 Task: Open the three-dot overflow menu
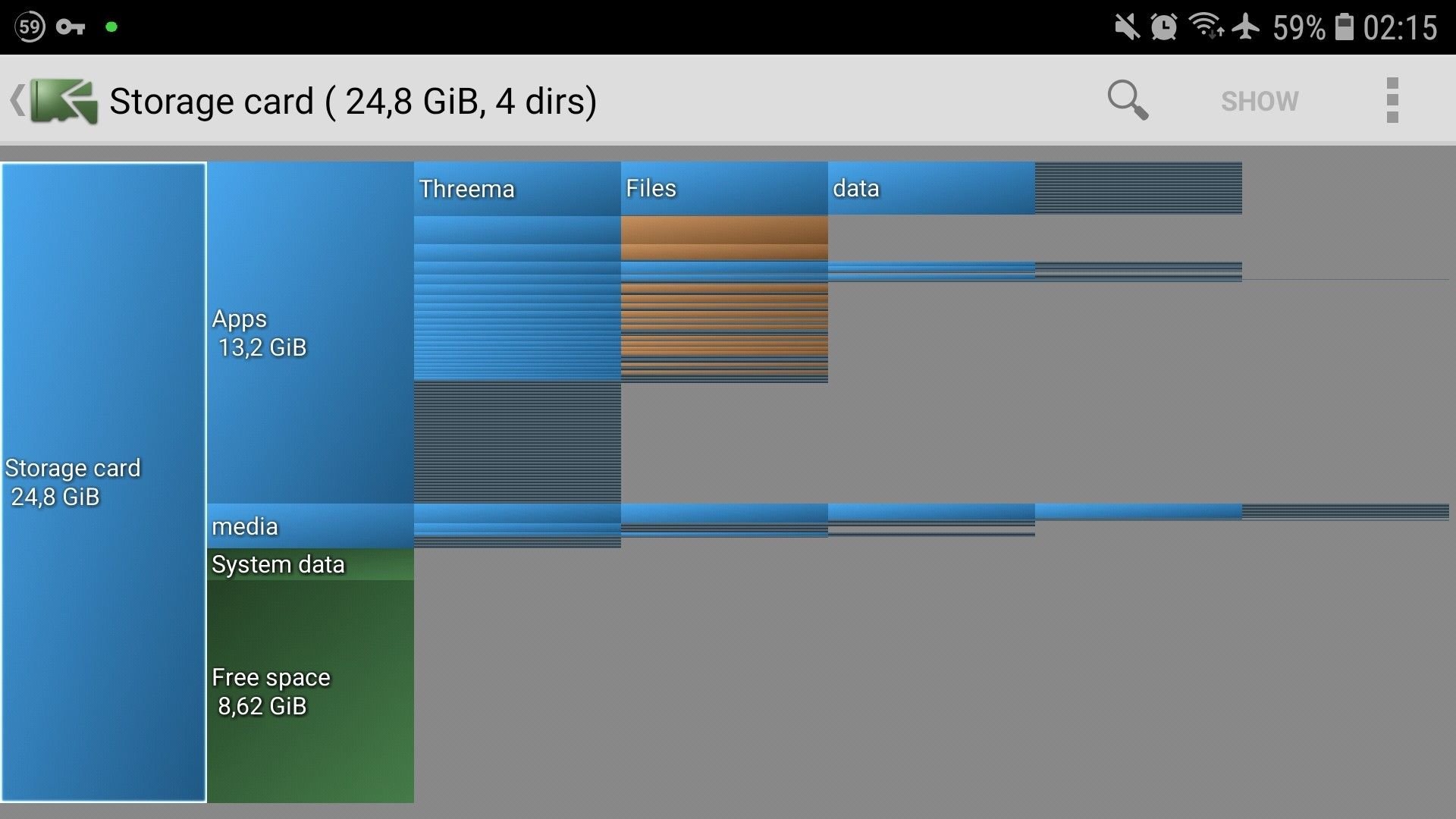pyautogui.click(x=1392, y=100)
